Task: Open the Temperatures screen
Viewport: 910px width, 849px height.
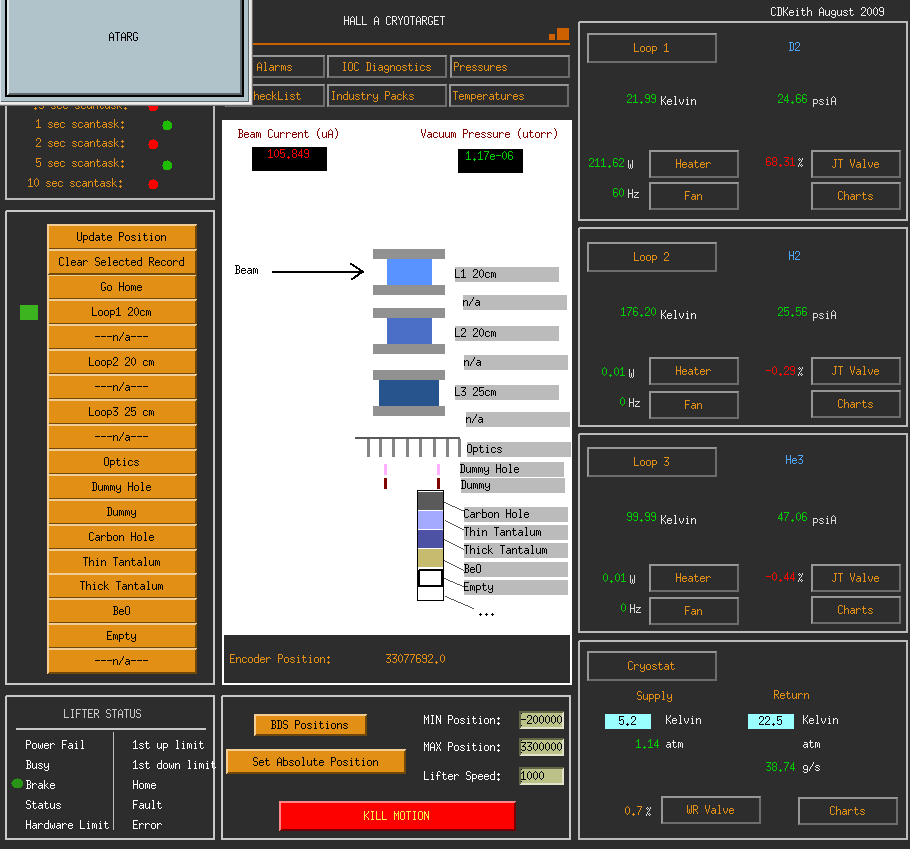Action: click(x=508, y=96)
